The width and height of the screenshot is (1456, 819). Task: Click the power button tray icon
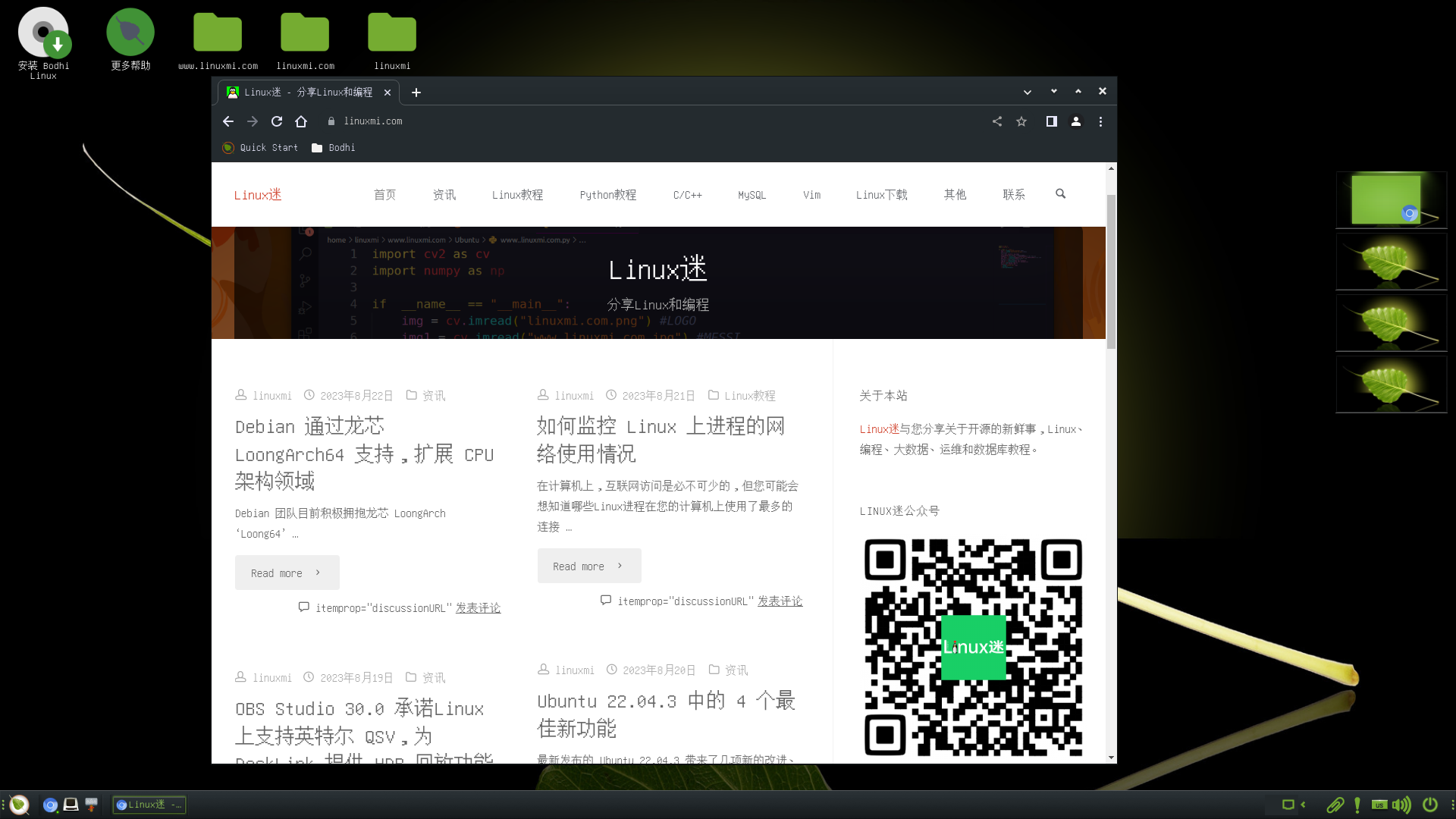[1430, 805]
